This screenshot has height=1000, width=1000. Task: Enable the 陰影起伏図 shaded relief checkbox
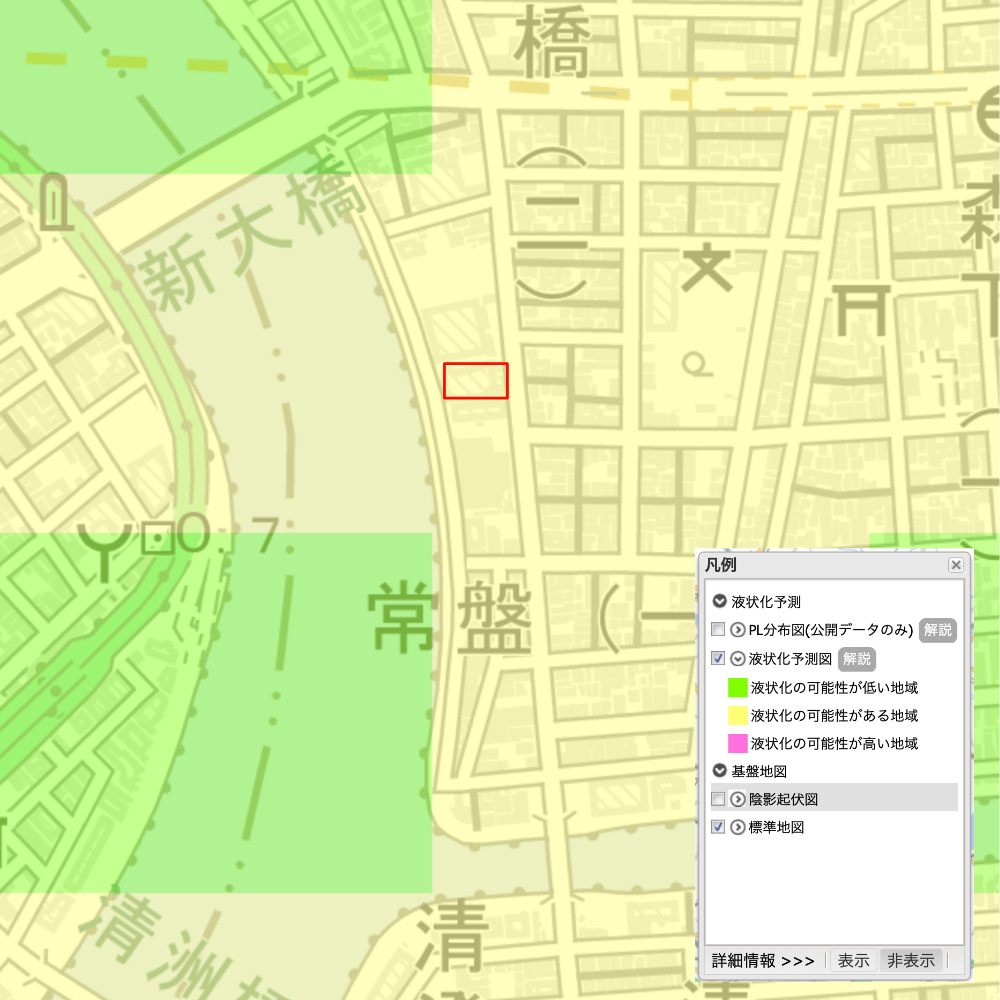716,798
